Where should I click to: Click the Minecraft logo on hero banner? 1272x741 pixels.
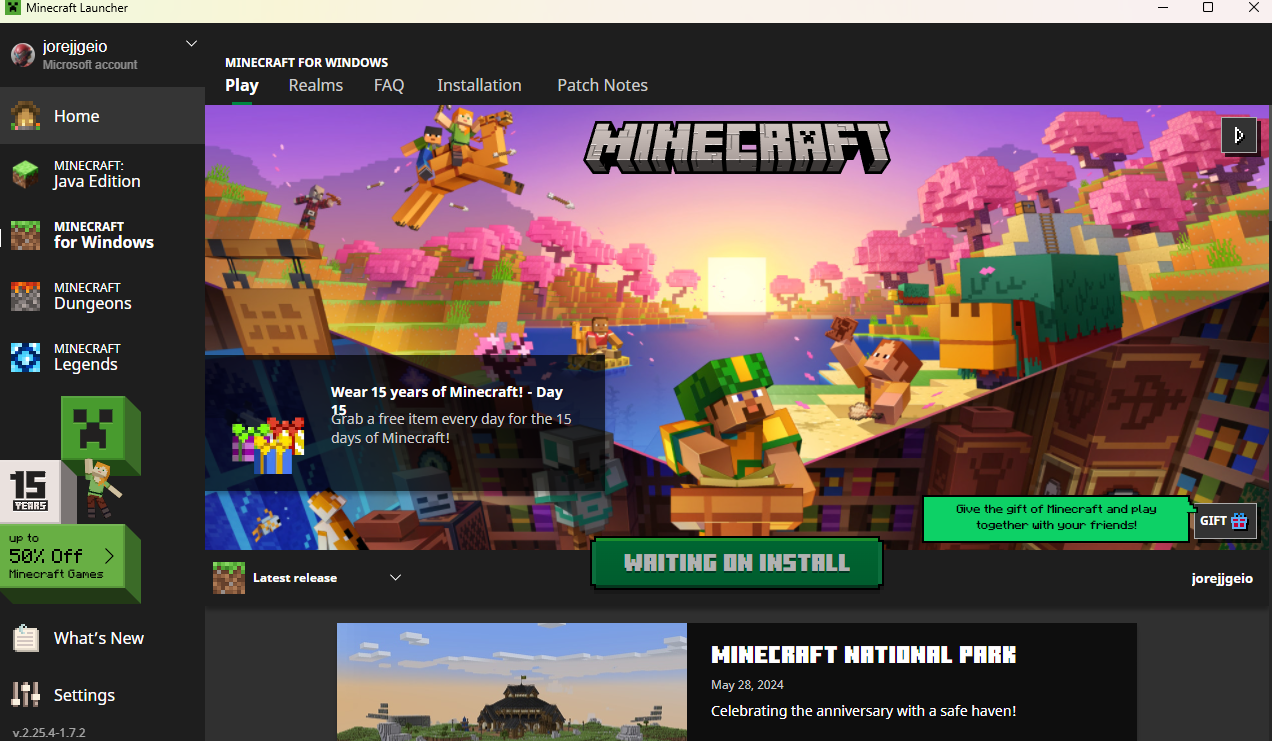737,146
